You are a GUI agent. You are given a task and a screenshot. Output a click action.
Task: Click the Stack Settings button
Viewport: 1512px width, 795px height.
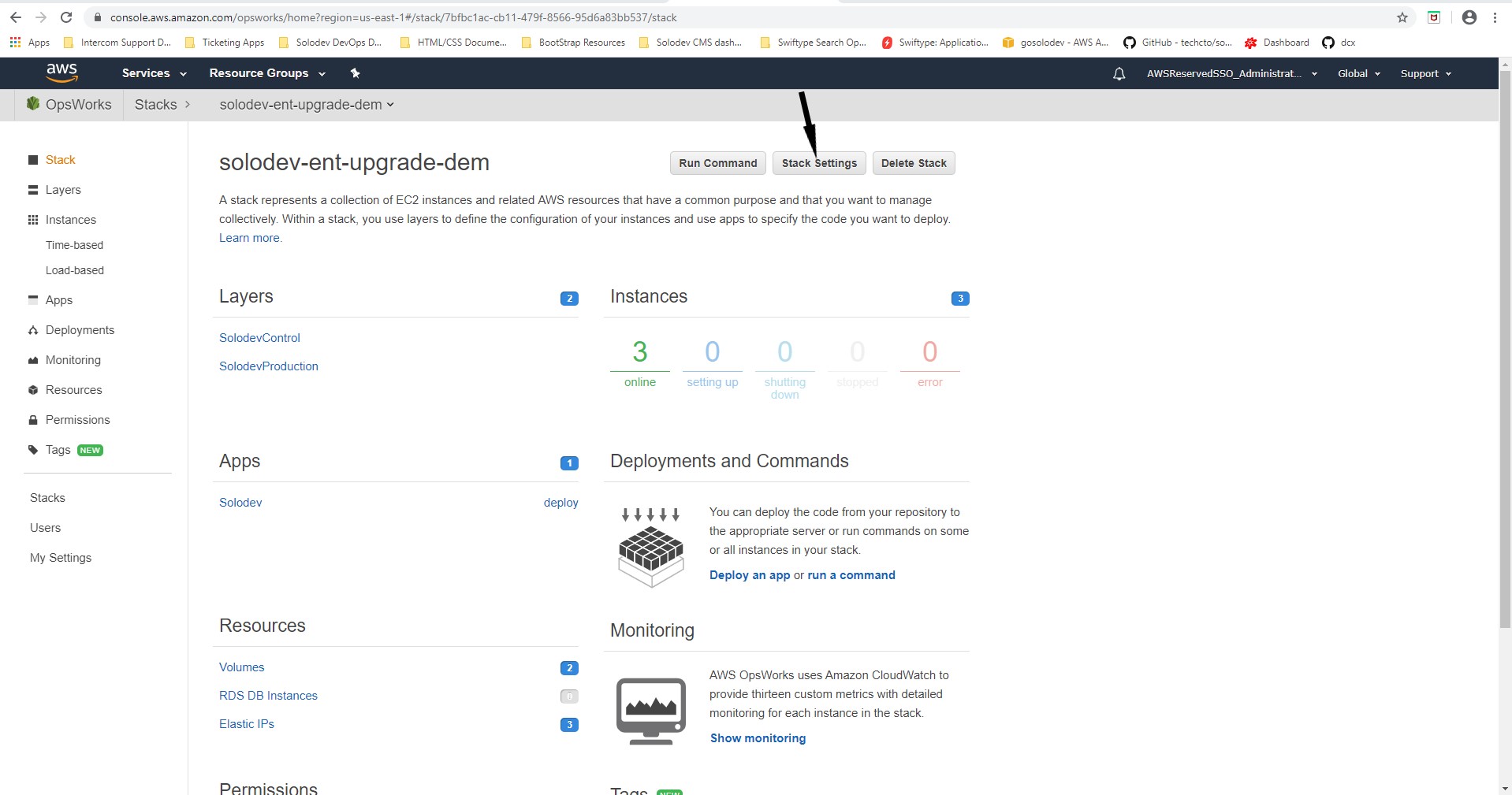click(x=819, y=163)
